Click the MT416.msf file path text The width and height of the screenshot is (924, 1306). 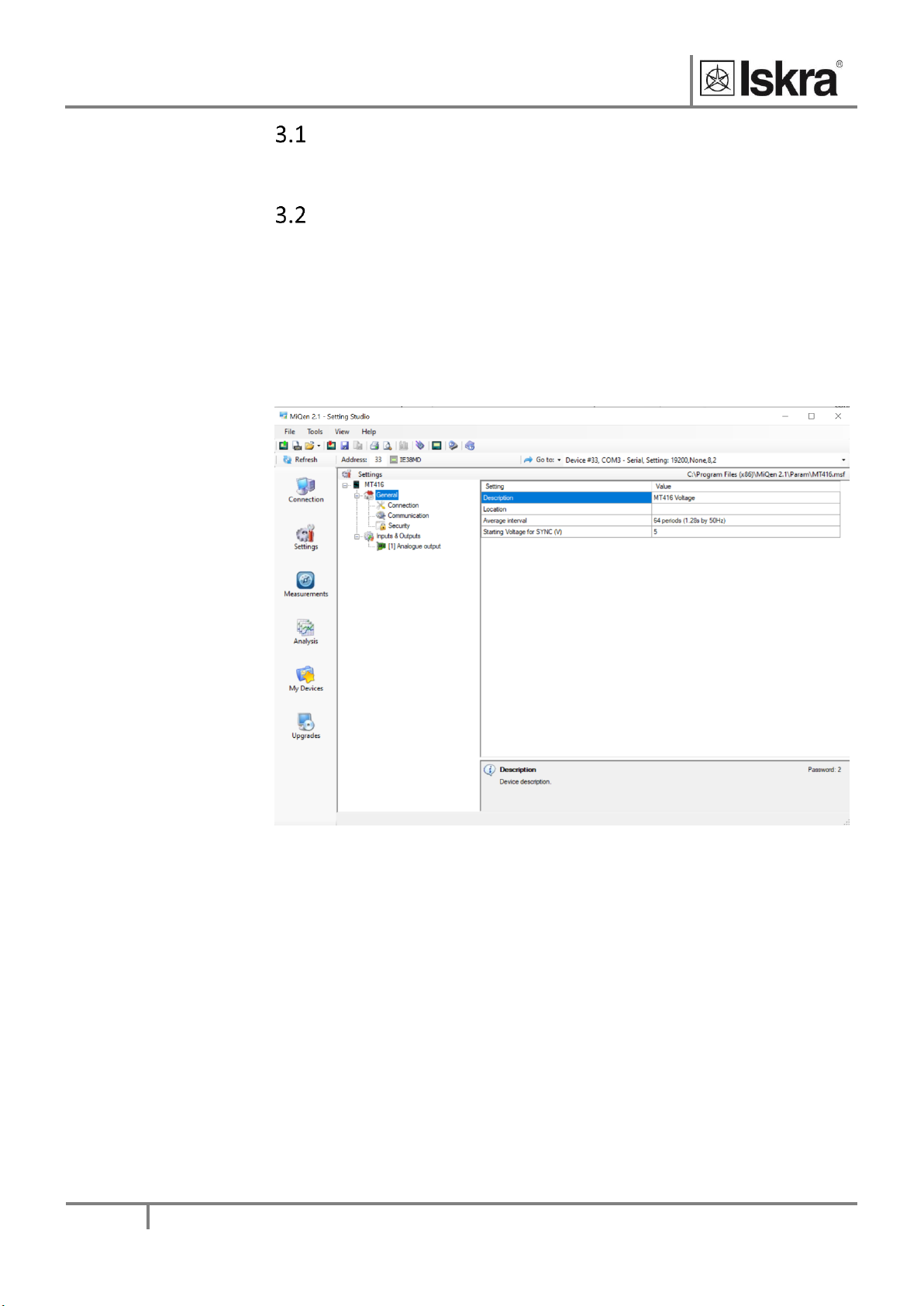[x=766, y=474]
